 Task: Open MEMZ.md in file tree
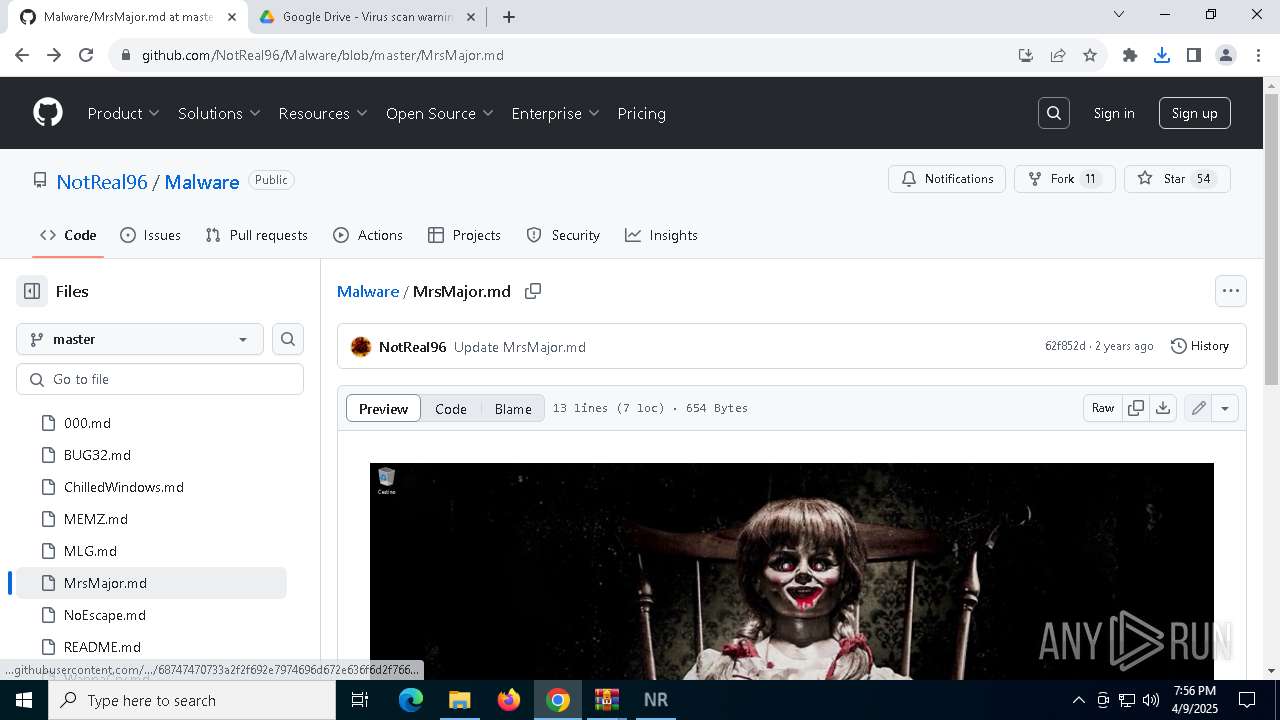[95, 519]
